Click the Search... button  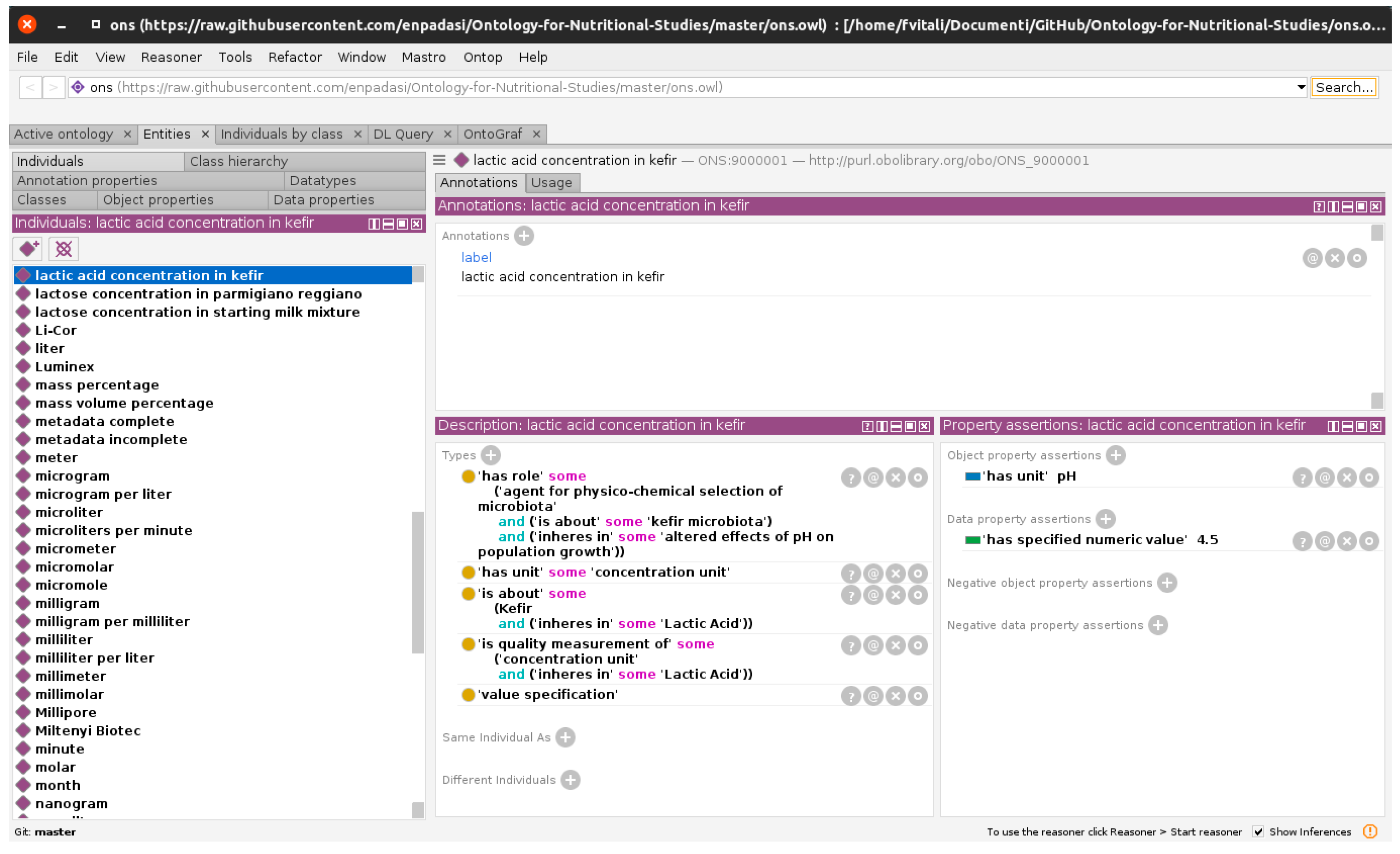1344,87
